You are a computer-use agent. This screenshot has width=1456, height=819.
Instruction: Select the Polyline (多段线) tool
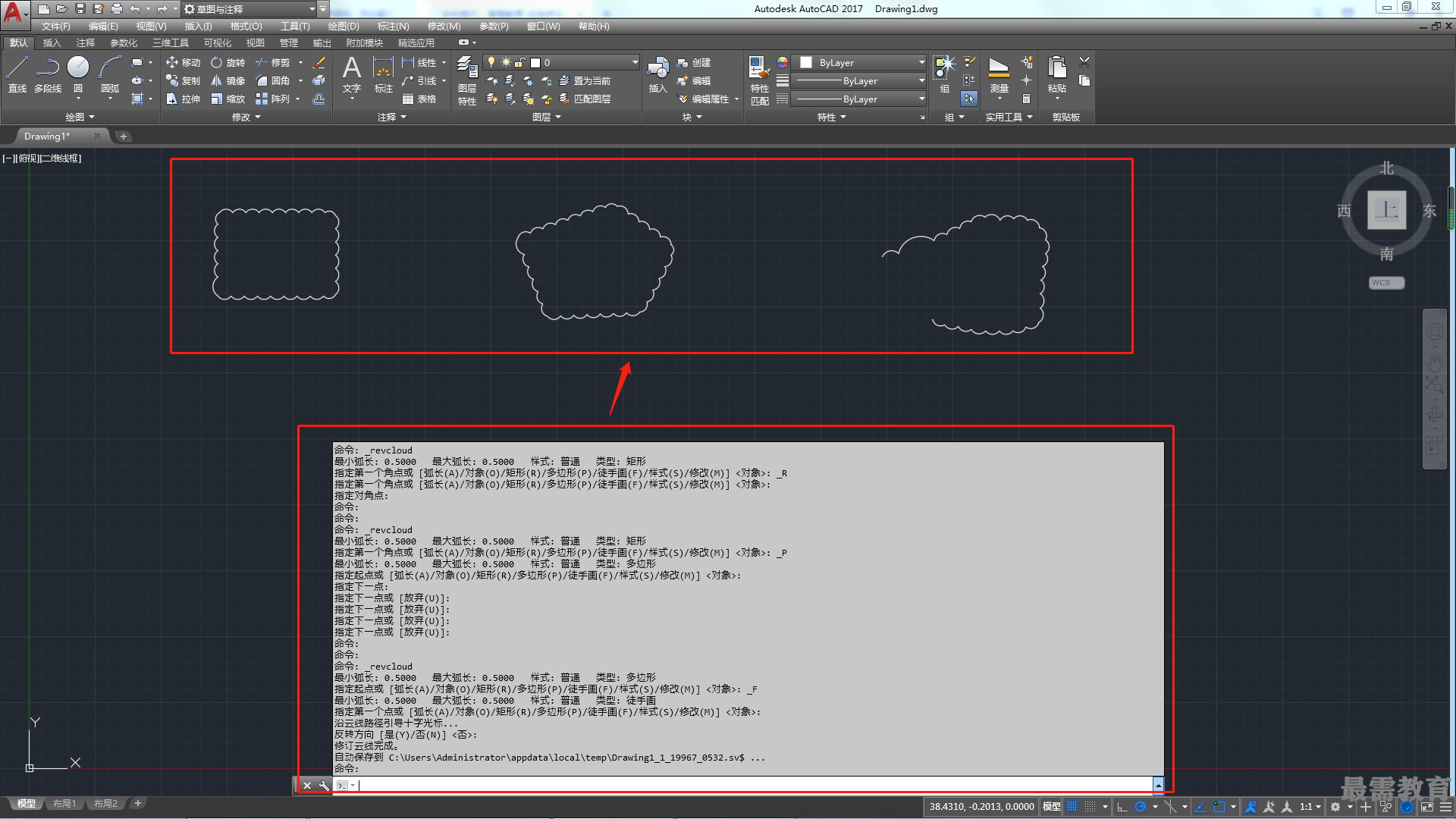point(47,74)
